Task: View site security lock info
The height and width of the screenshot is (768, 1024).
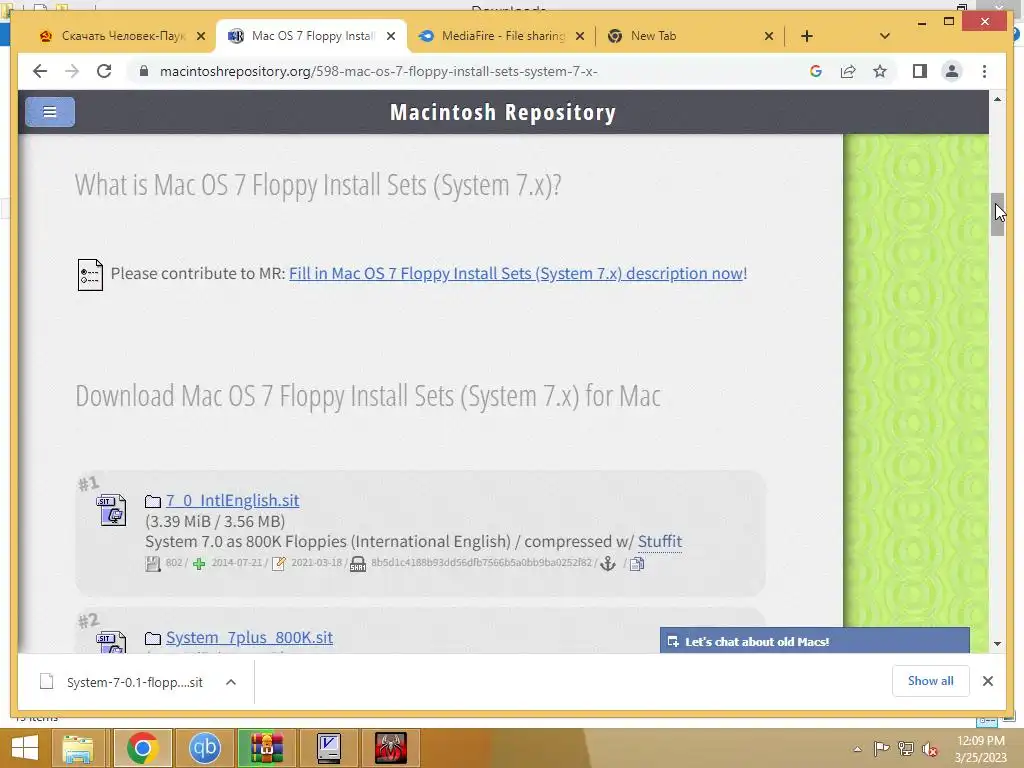Action: coord(144,71)
